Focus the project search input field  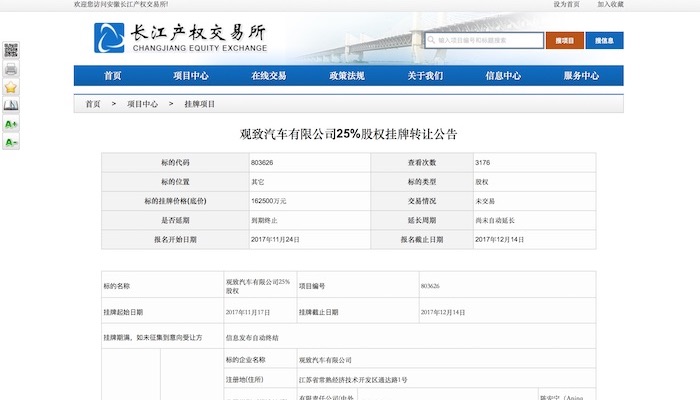pos(484,40)
